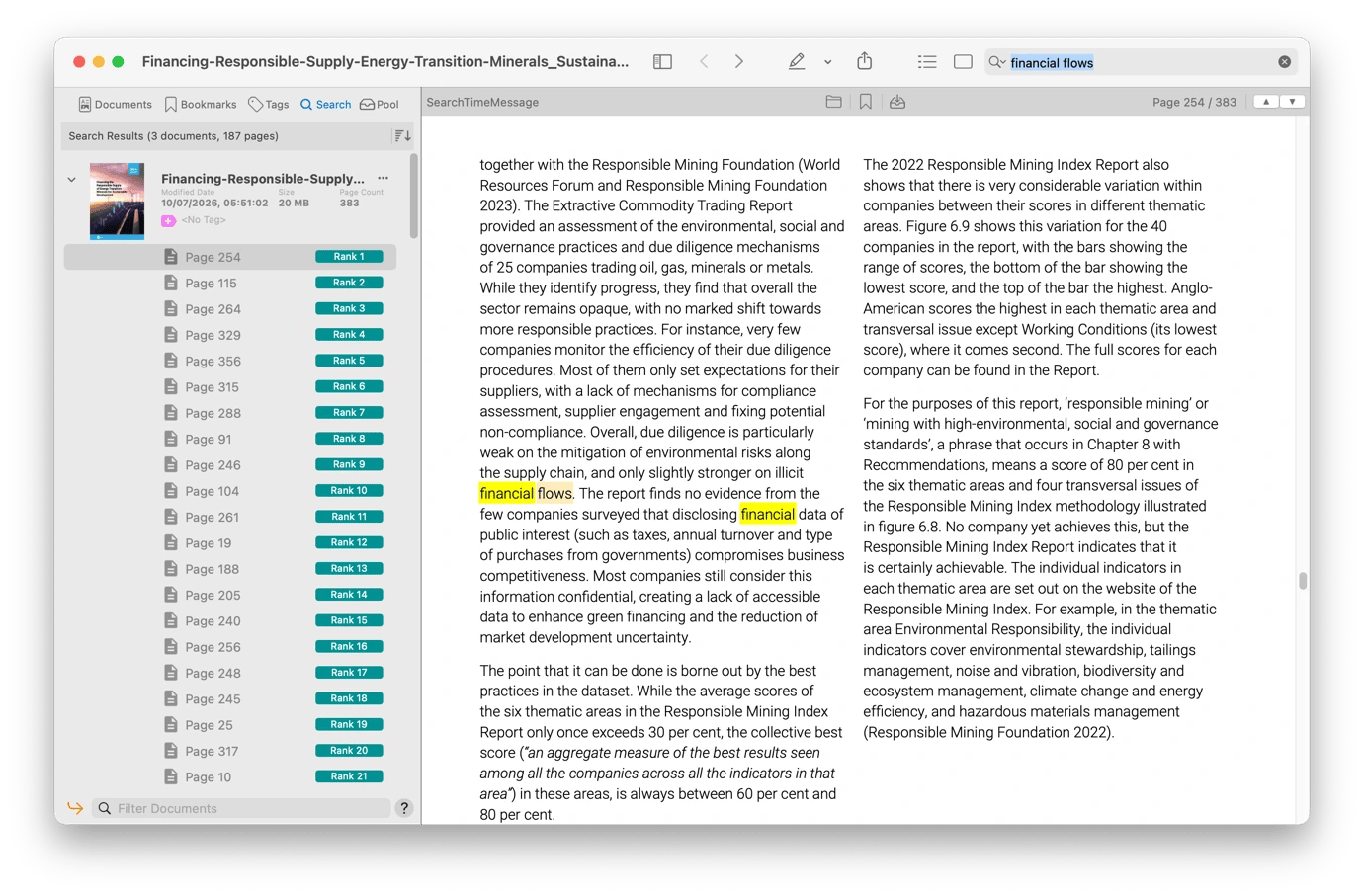
Task: Click the inbox tray icon in header
Action: [x=897, y=102]
